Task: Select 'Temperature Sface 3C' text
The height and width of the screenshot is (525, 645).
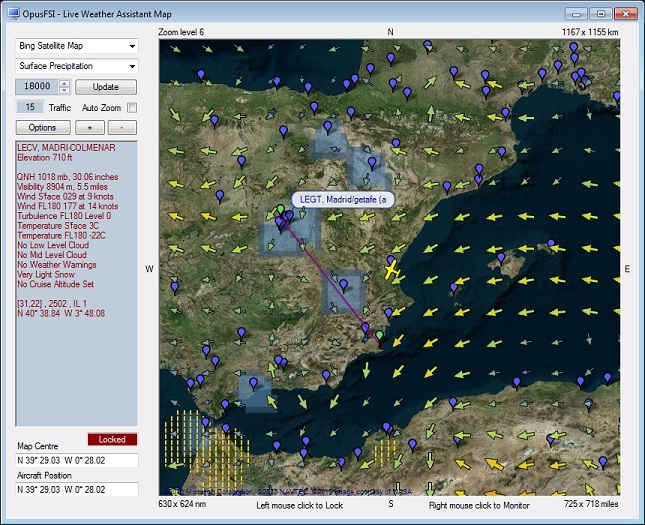Action: pyautogui.click(x=58, y=226)
